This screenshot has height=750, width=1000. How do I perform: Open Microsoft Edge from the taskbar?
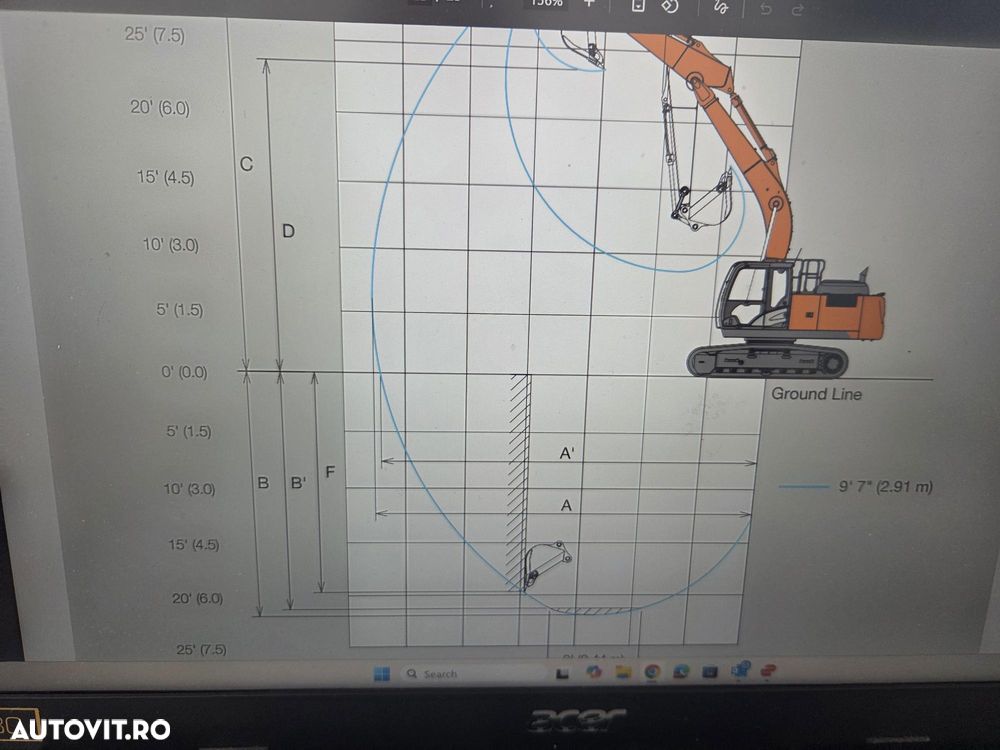click(680, 671)
